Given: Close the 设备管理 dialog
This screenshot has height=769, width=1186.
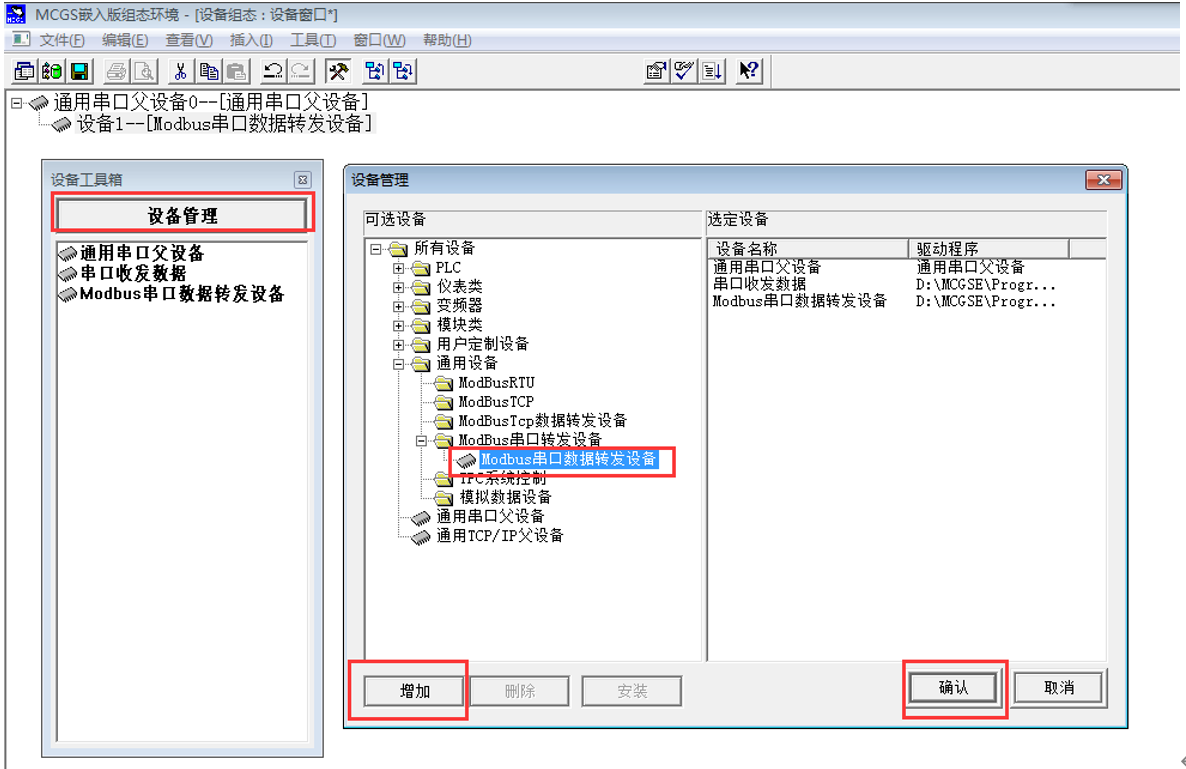Looking at the screenshot, I should (x=1104, y=180).
